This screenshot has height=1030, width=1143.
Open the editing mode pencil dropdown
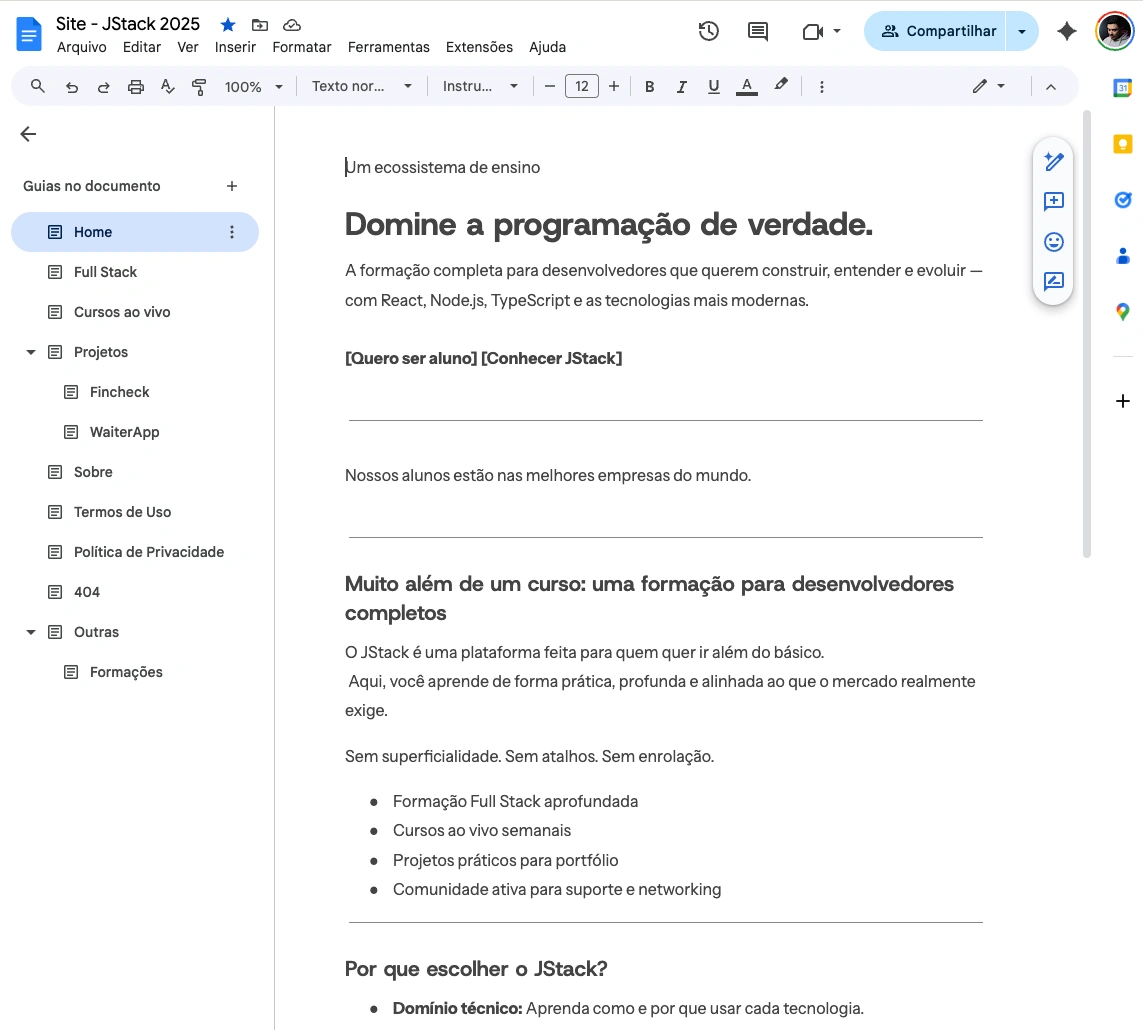(988, 87)
